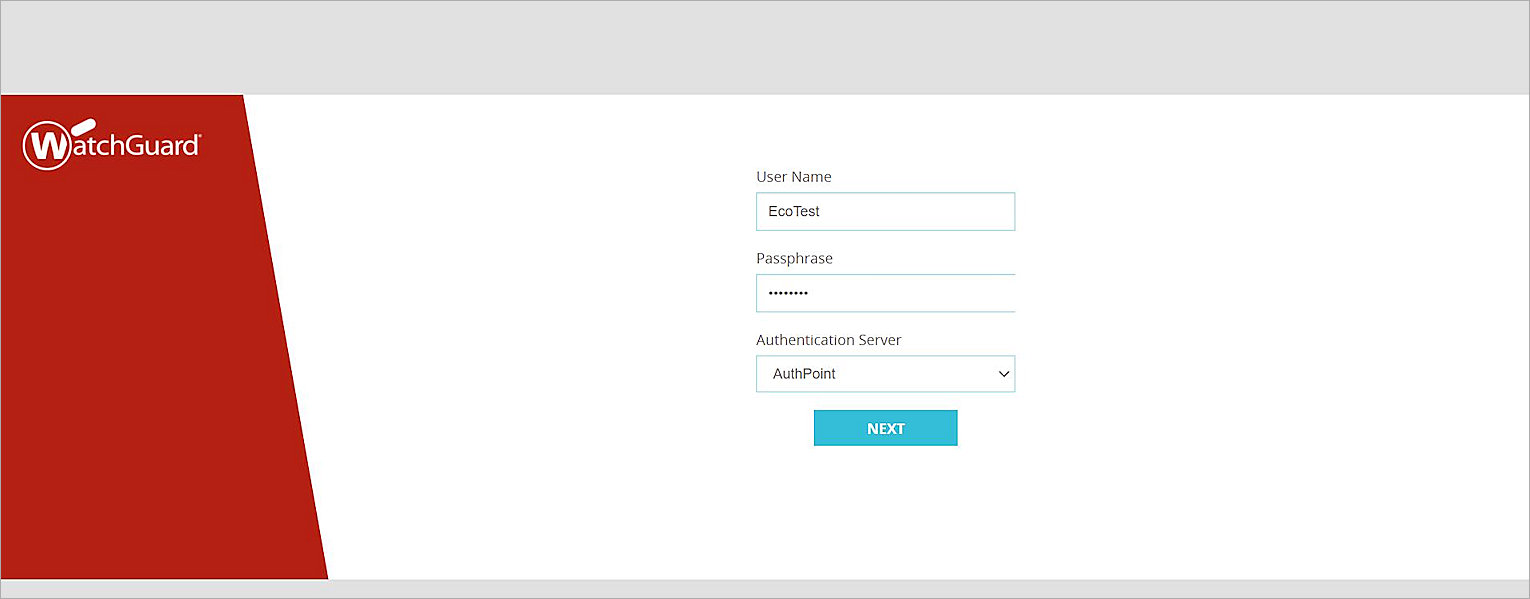Click the circled W emblem in logo
Image resolution: width=1530 pixels, height=599 pixels.
click(x=48, y=146)
